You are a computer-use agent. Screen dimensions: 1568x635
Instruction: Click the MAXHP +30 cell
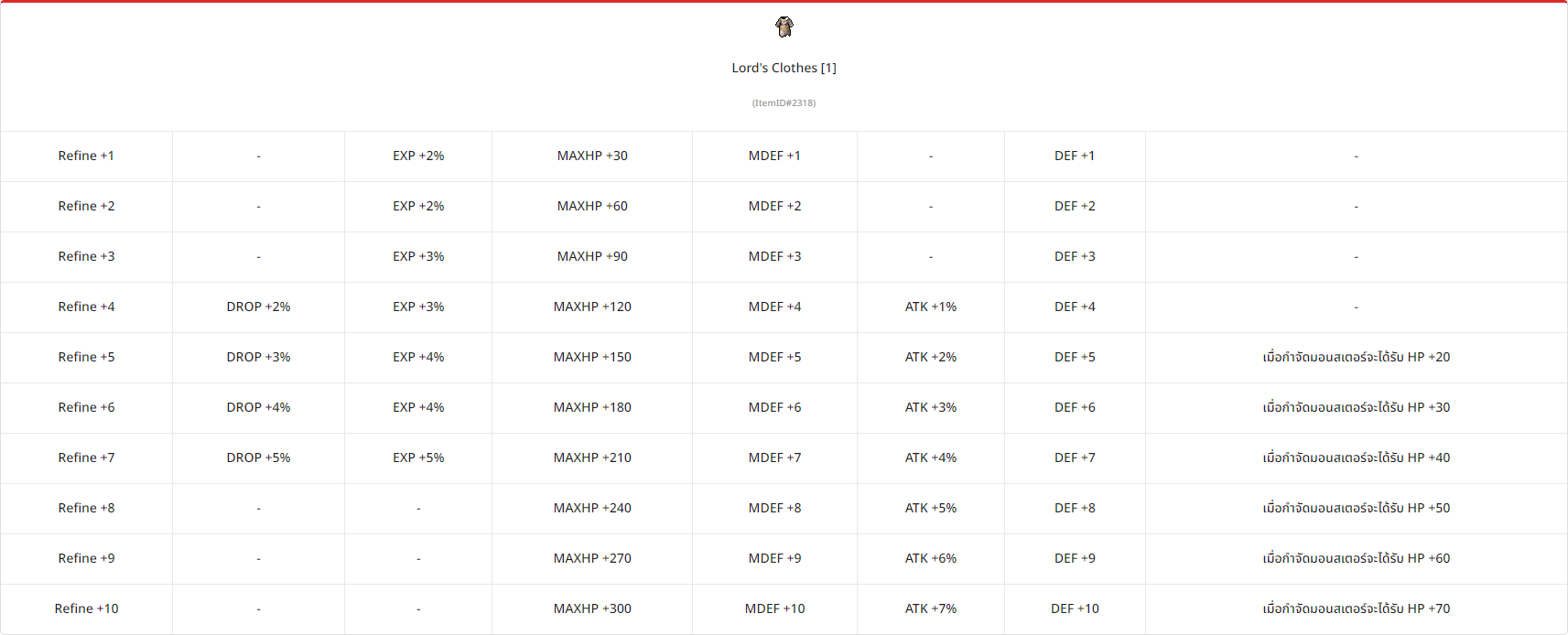(592, 156)
